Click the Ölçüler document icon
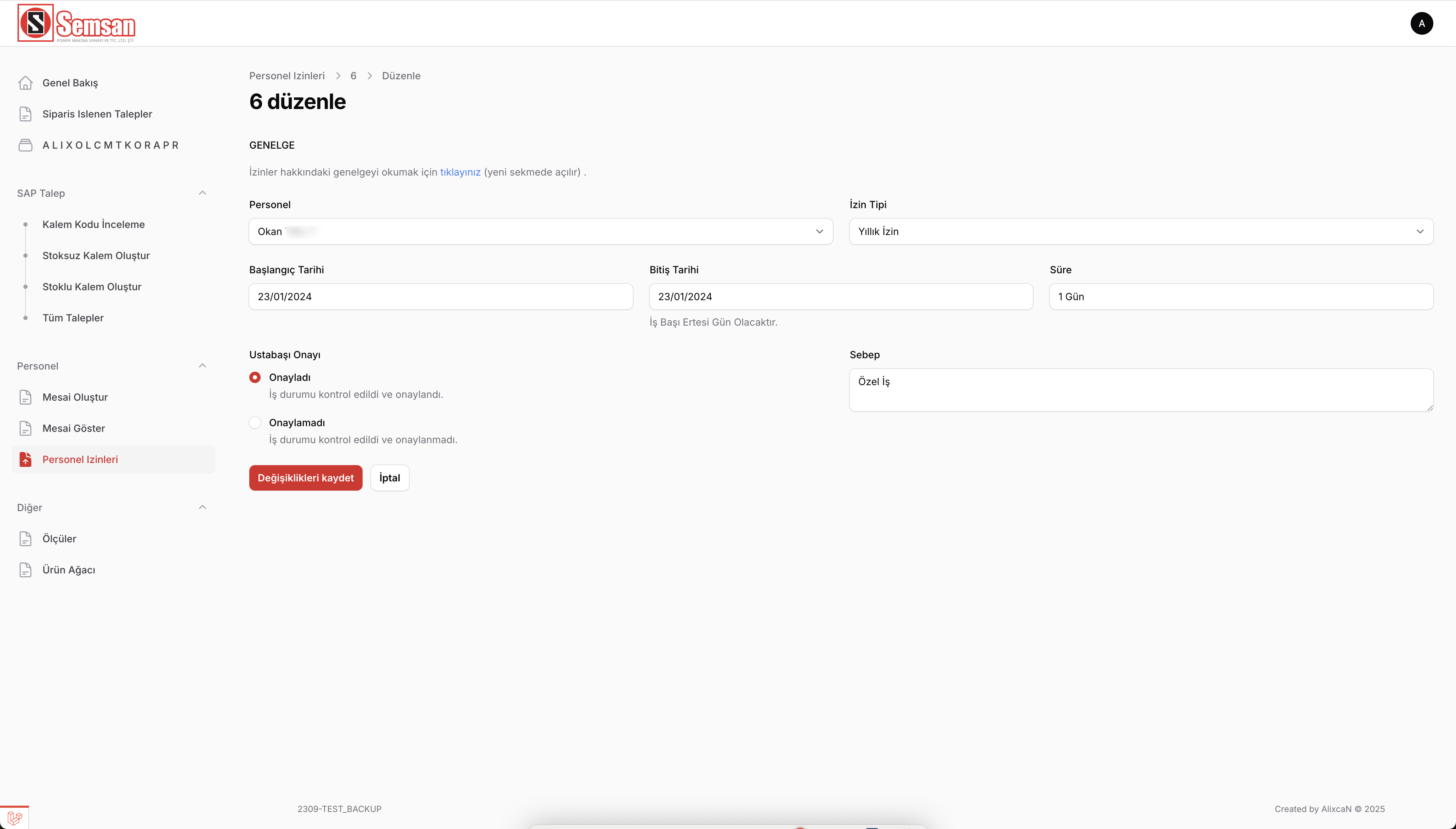Viewport: 1456px width, 829px height. (25, 539)
